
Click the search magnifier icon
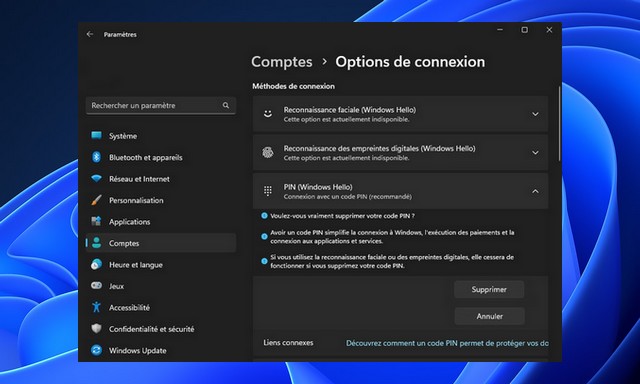click(226, 105)
